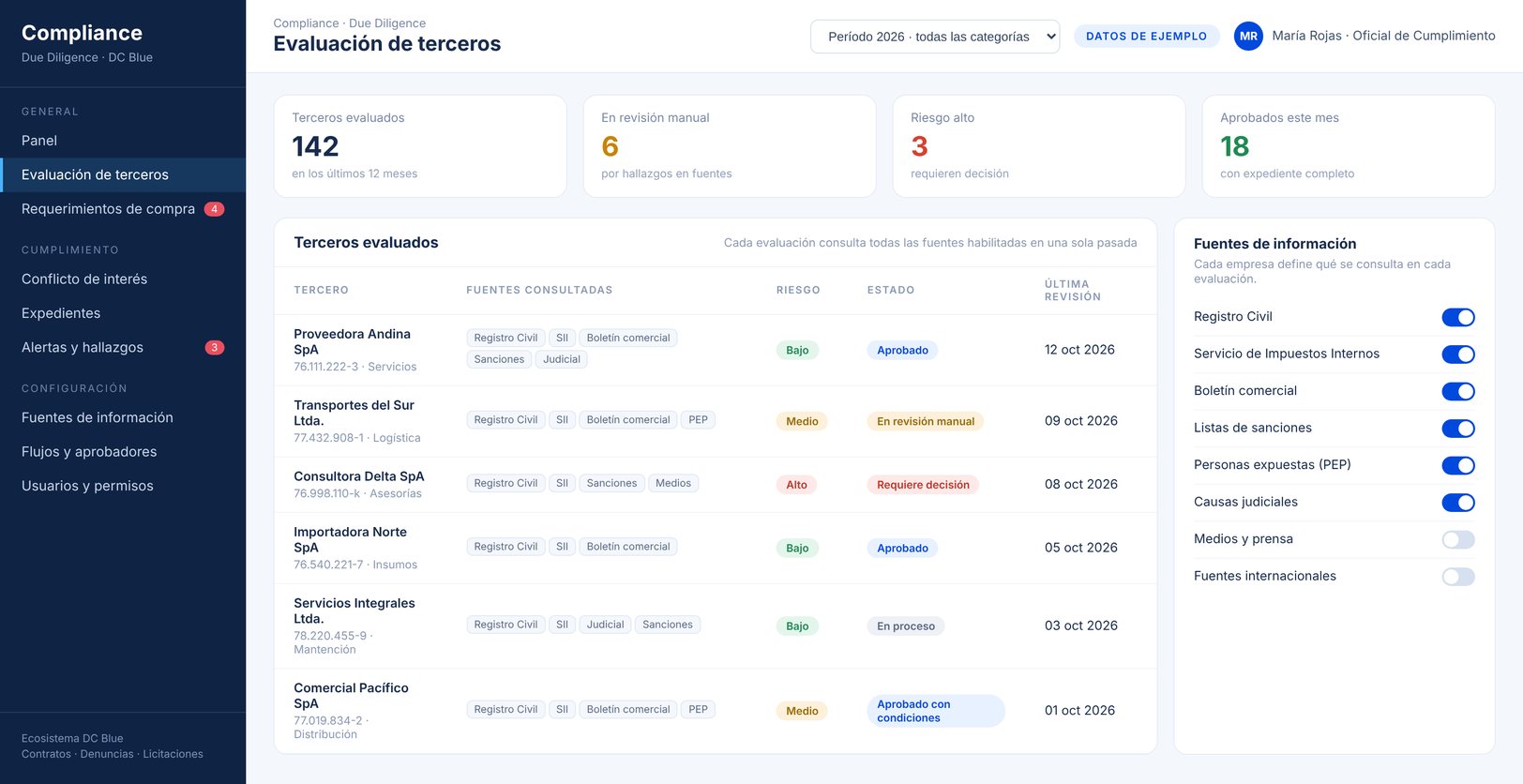Select the Transportes del Sur Ltda. entry
This screenshot has height=784, width=1523.
(x=715, y=421)
